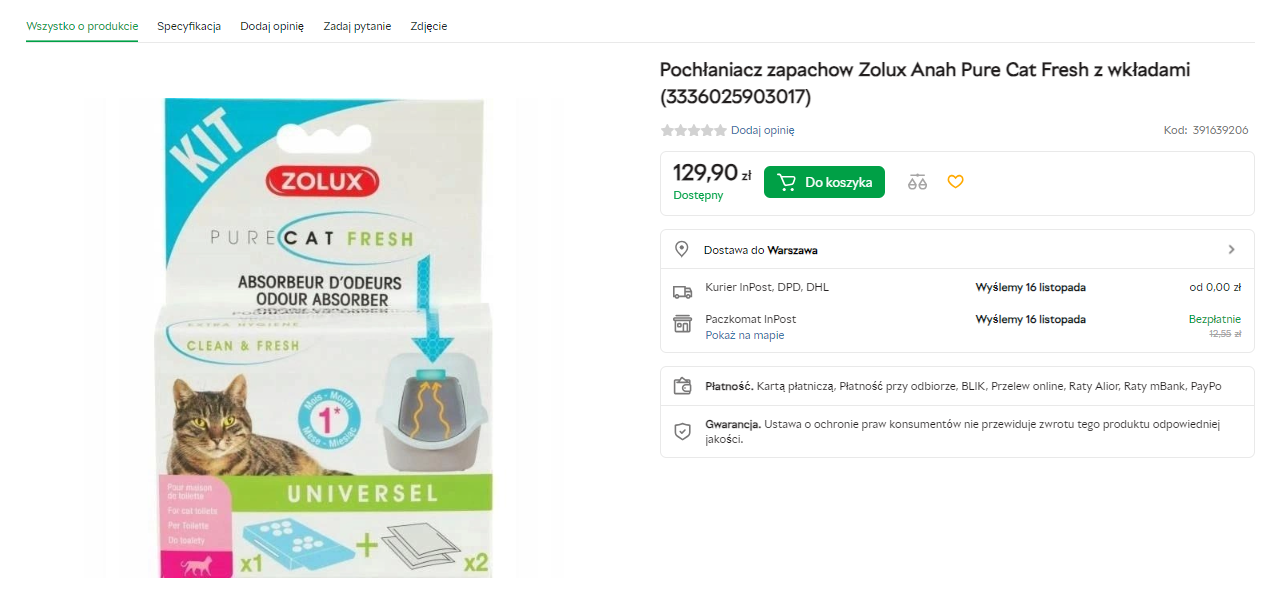Viewport: 1280px width, 606px height.
Task: Click the Do koszyka button
Action: (x=824, y=182)
